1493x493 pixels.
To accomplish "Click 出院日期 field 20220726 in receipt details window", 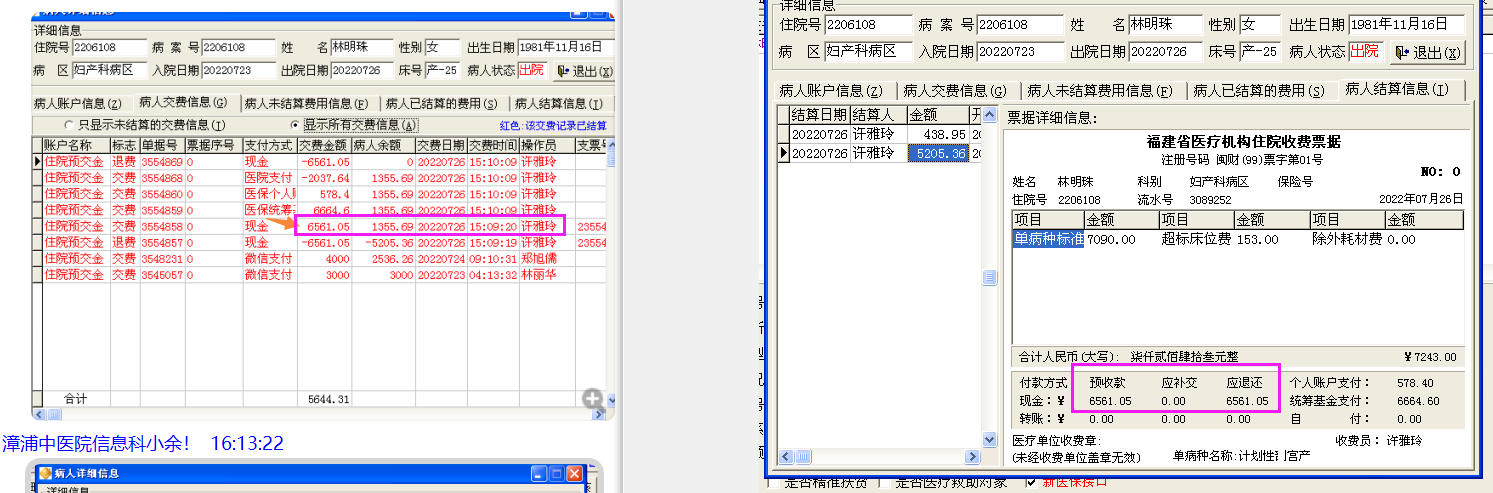I will pyautogui.click(x=1164, y=52).
